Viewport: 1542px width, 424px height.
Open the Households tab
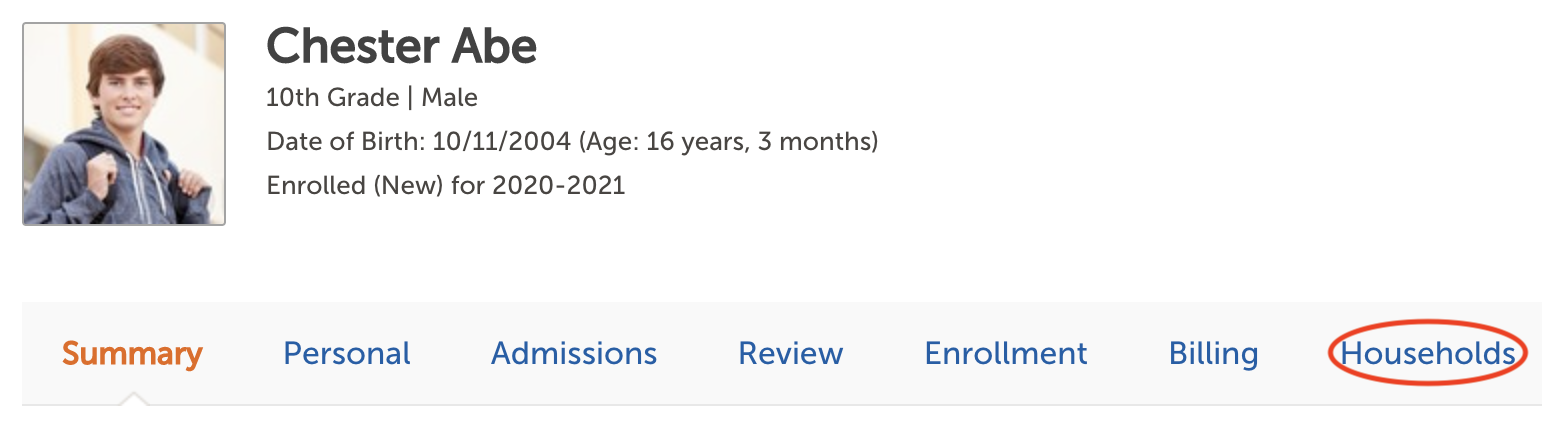(1427, 353)
